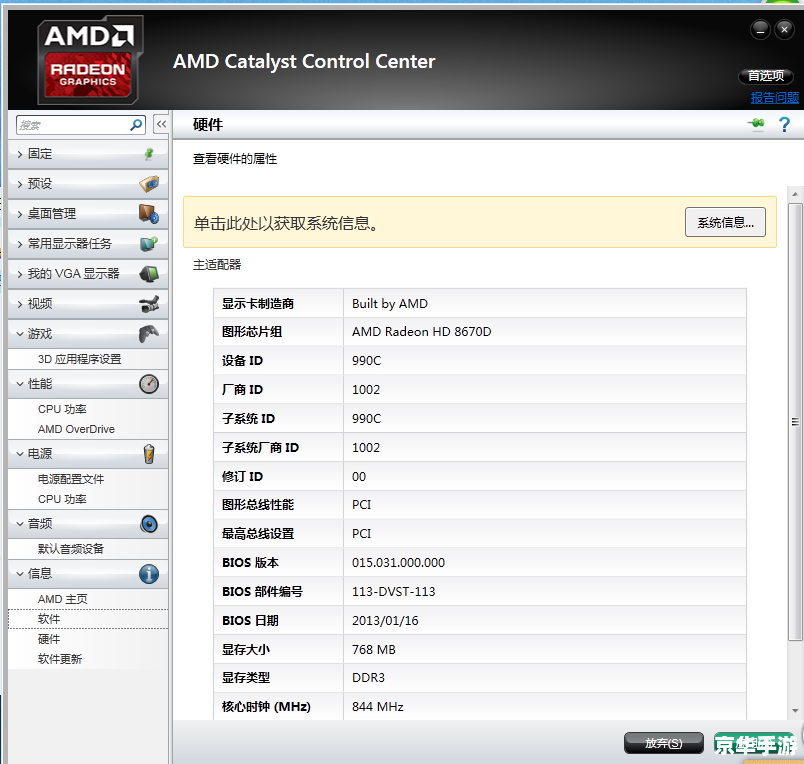Click the 报告问题 link

tap(774, 97)
